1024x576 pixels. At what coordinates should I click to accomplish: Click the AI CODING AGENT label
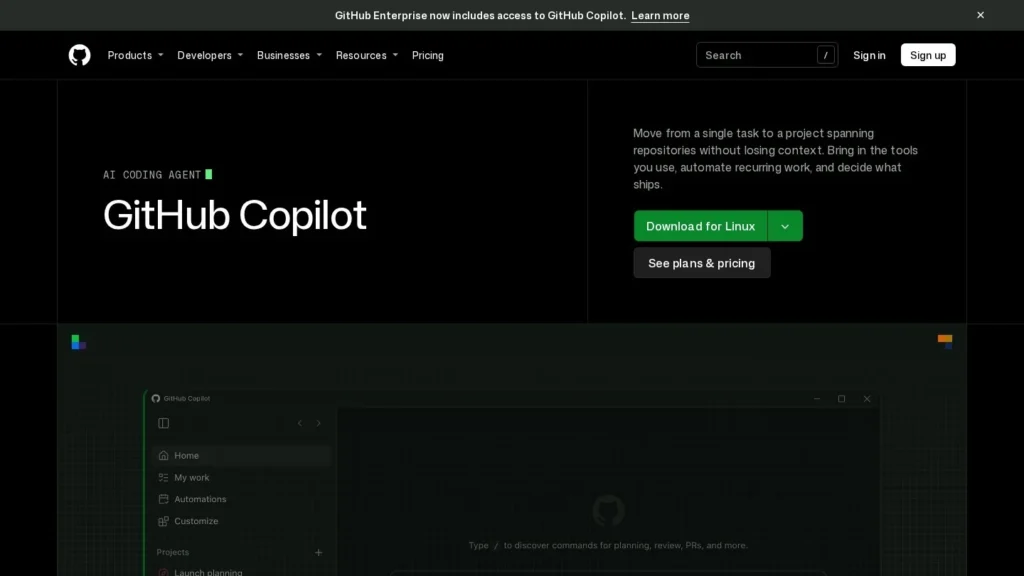[152, 174]
